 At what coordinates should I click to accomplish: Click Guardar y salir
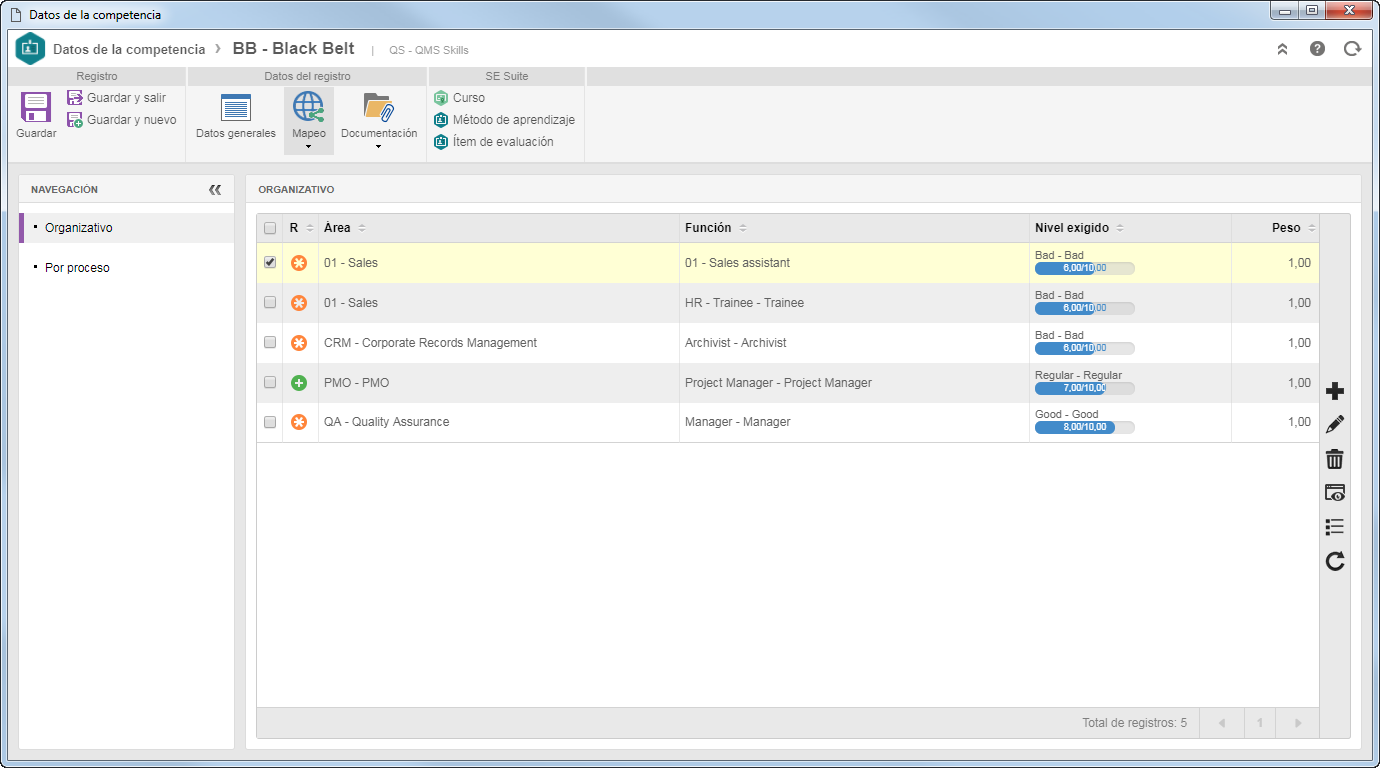pyautogui.click(x=116, y=98)
